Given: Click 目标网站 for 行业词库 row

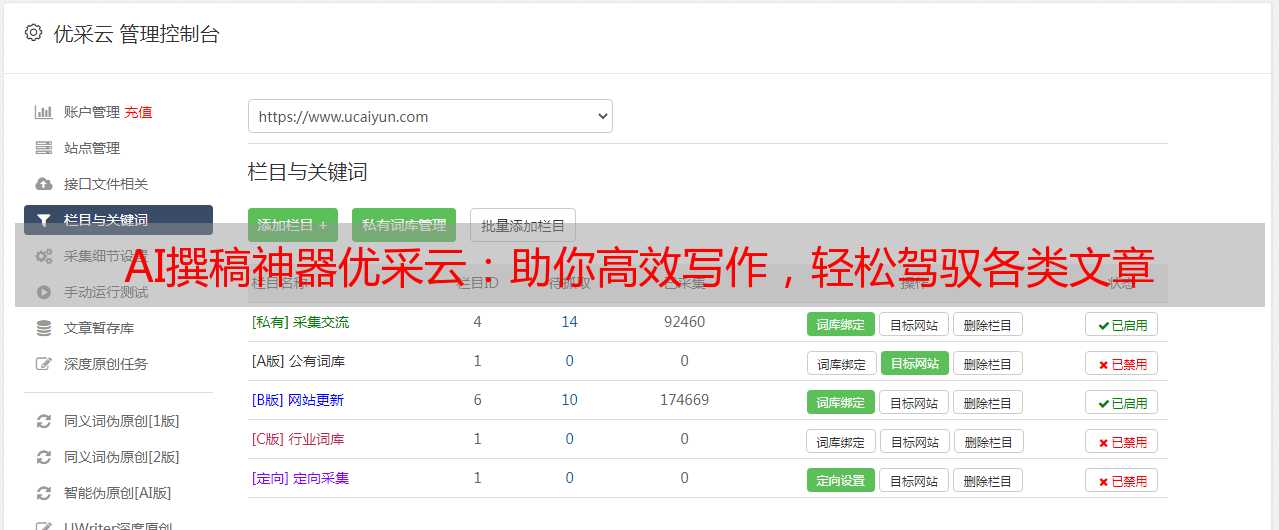Looking at the screenshot, I should [x=916, y=441].
